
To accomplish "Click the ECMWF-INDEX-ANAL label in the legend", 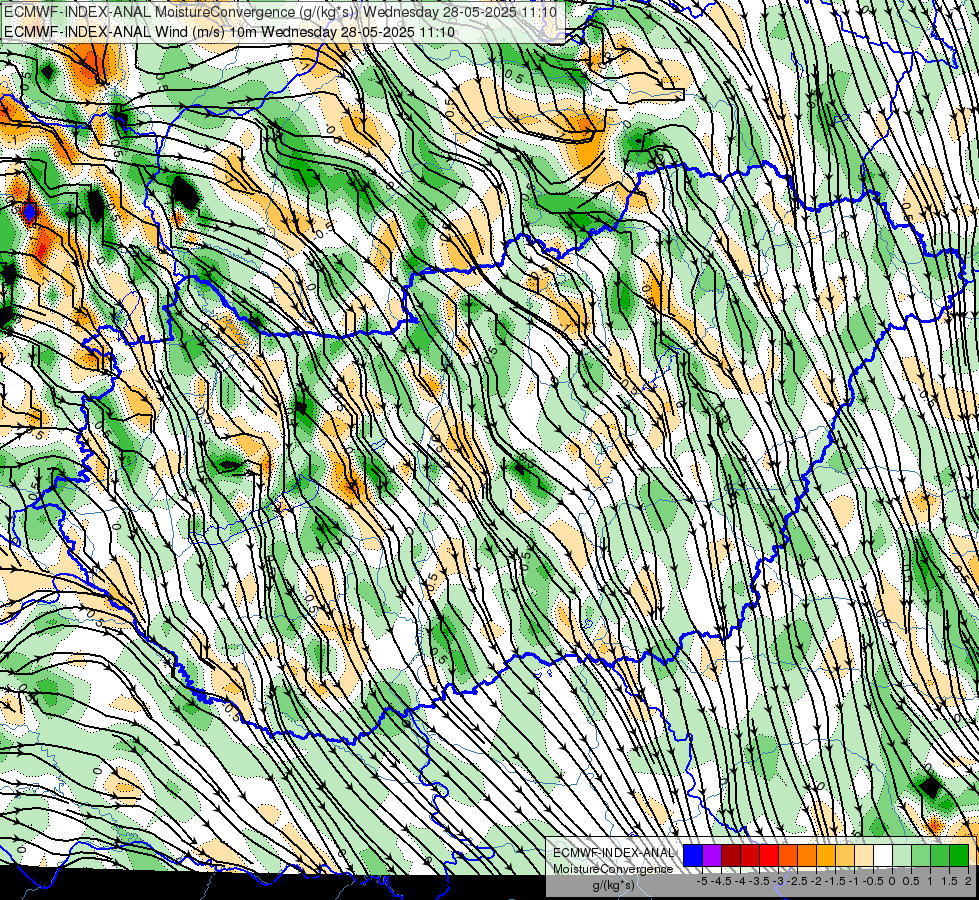I will (614, 853).
